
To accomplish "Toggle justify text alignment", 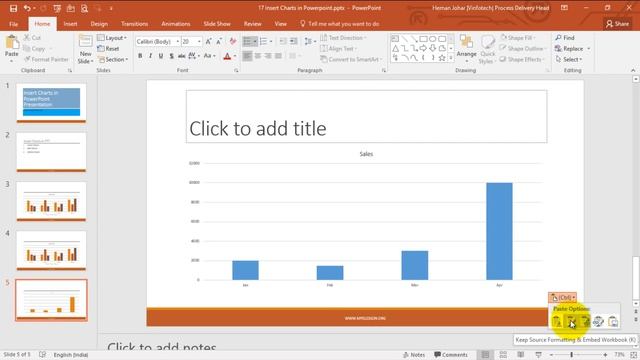I will click(x=278, y=56).
